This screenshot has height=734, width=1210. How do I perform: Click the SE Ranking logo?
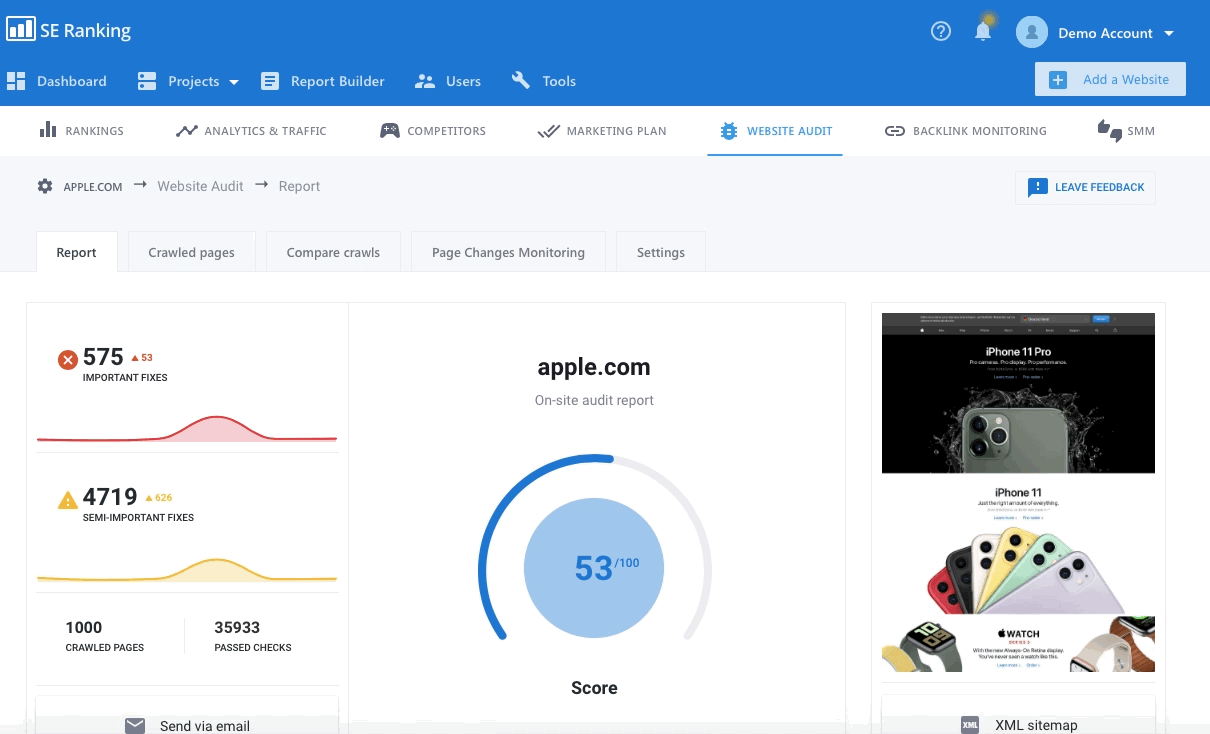[x=69, y=30]
